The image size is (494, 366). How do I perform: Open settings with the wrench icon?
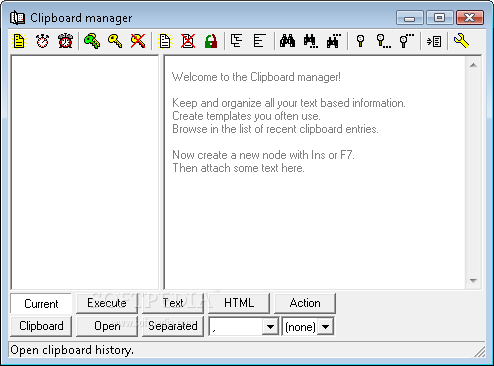(x=461, y=41)
